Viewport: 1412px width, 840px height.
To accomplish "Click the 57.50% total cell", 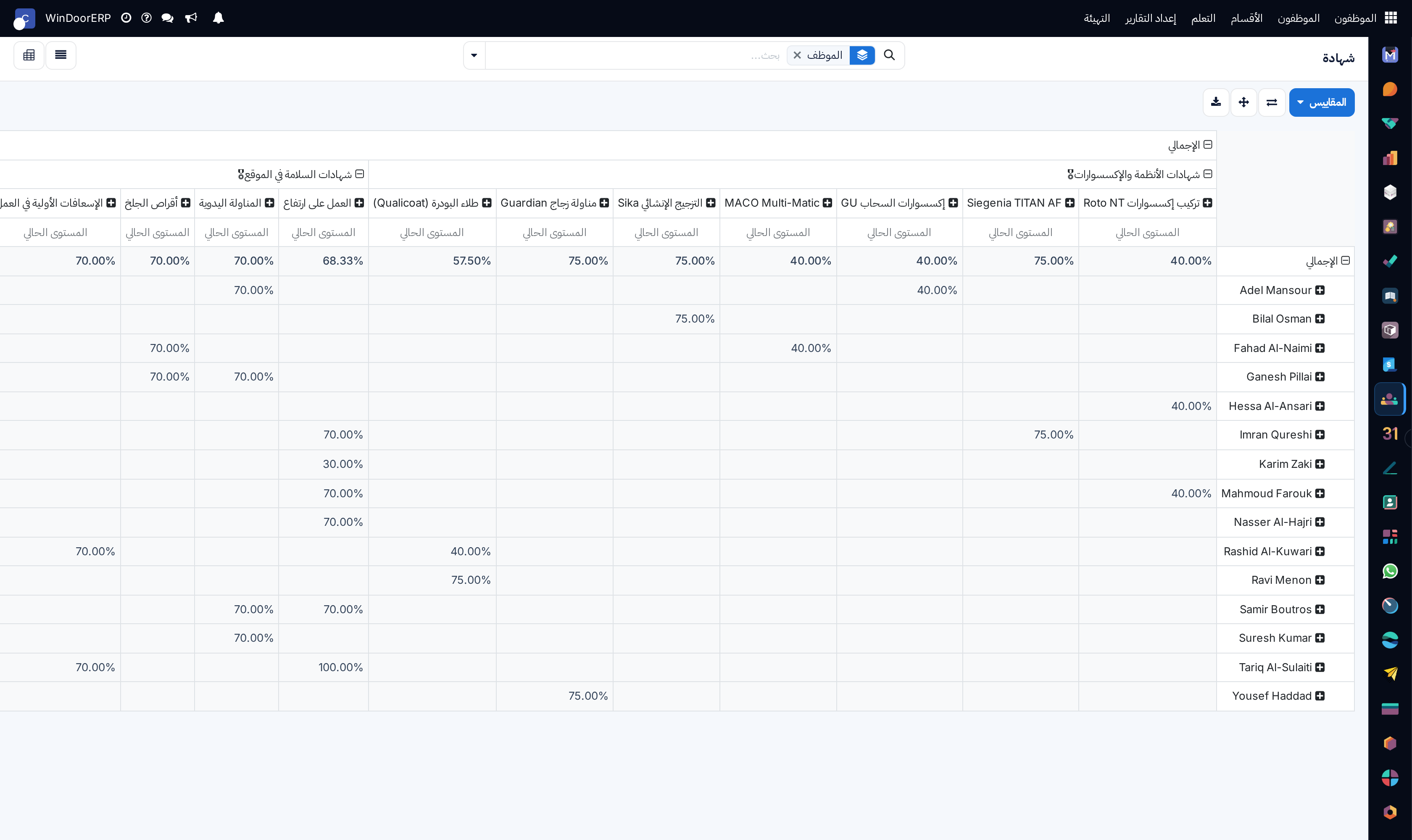I will 432,261.
